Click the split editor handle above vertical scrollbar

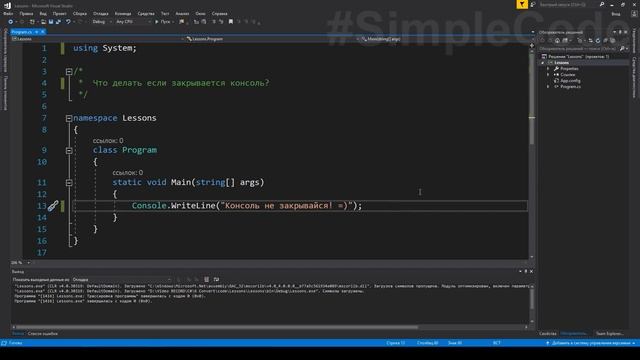532,45
